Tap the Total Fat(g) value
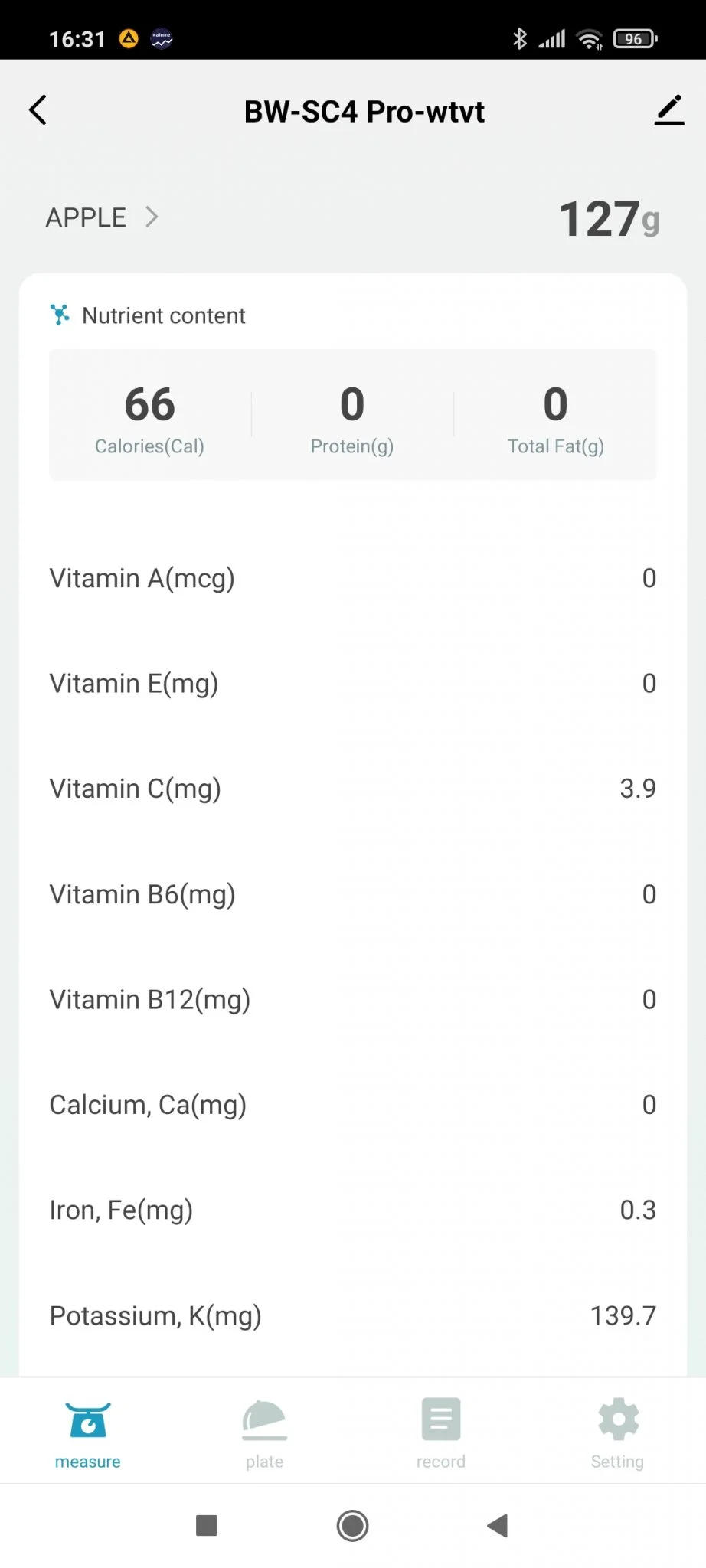Screen dimensions: 706x1568 point(555,404)
